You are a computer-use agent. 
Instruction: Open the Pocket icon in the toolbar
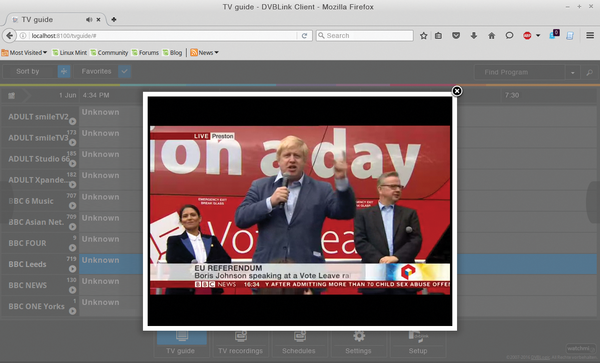coord(456,36)
